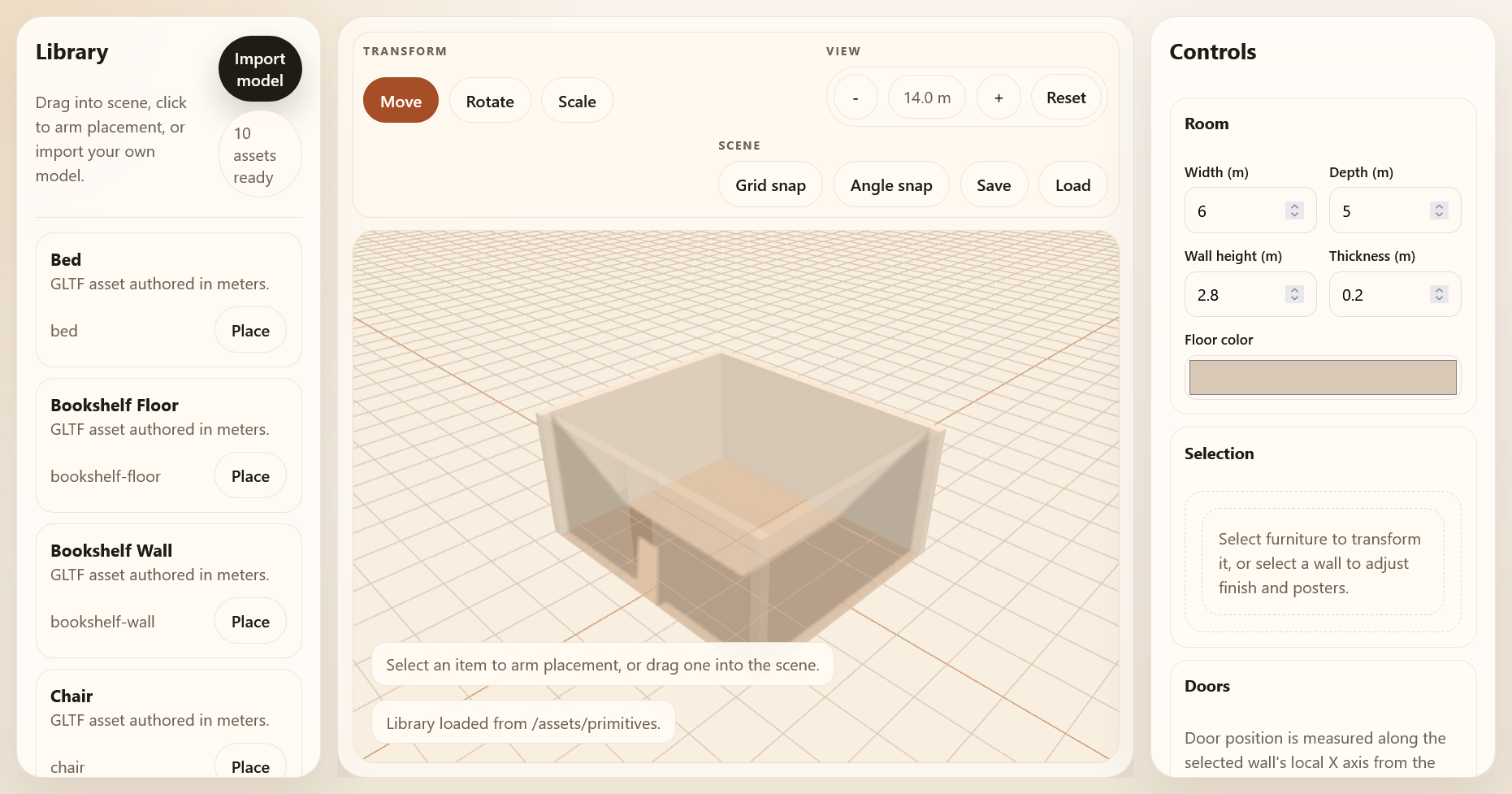Viewport: 1512px width, 794px height.
Task: Click the wall Thickness input field
Action: [x=1381, y=295]
